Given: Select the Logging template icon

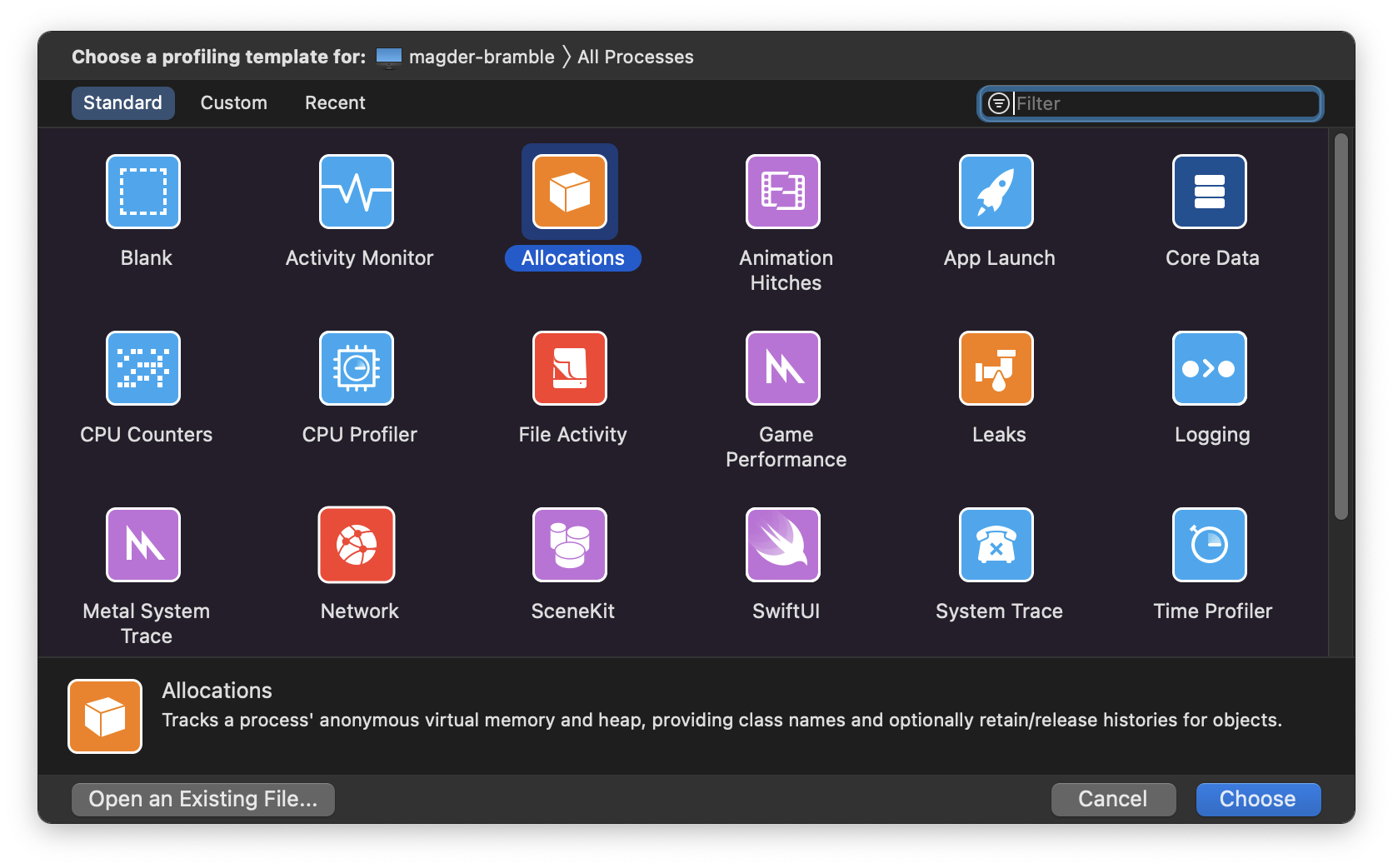Looking at the screenshot, I should (x=1210, y=368).
